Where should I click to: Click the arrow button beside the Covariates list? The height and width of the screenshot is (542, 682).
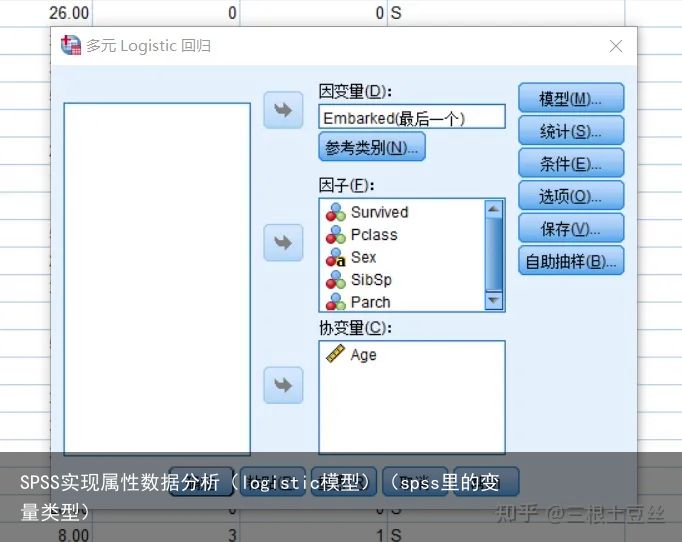tap(283, 385)
